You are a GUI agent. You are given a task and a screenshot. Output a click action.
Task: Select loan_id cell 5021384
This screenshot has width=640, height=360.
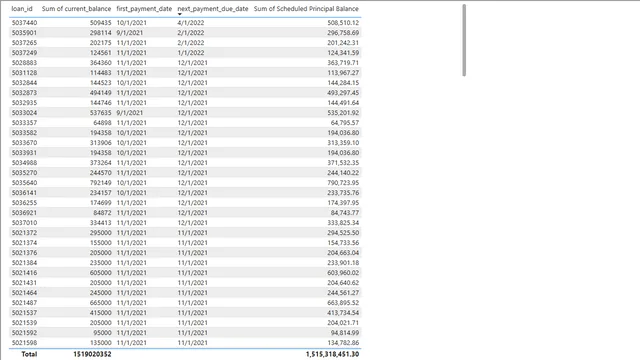click(x=24, y=263)
